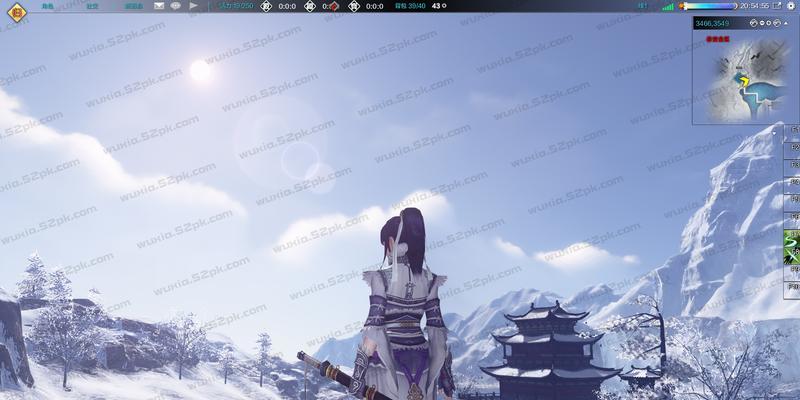
Task: Zoom in minimap with plus button
Action: point(768,23)
